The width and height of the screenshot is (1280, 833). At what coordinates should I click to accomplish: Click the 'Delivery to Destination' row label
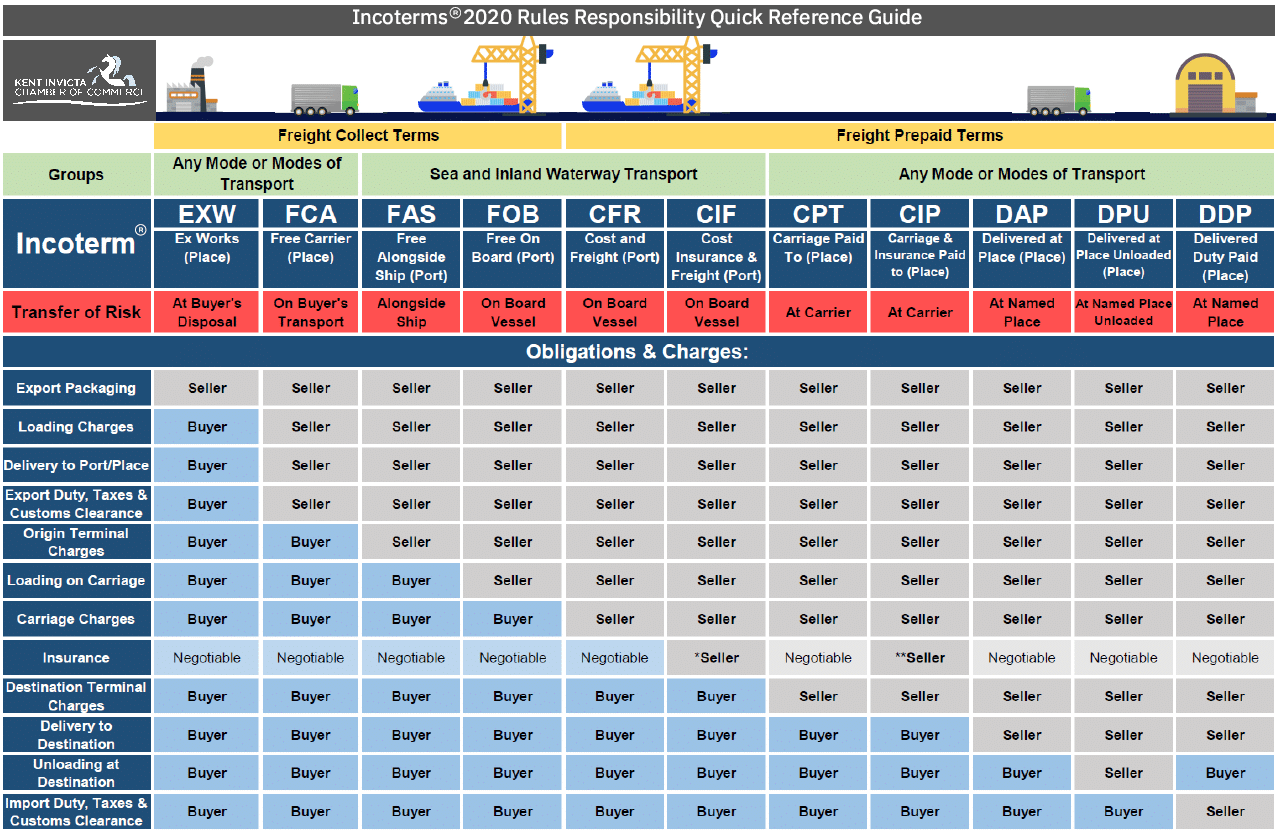coord(76,735)
